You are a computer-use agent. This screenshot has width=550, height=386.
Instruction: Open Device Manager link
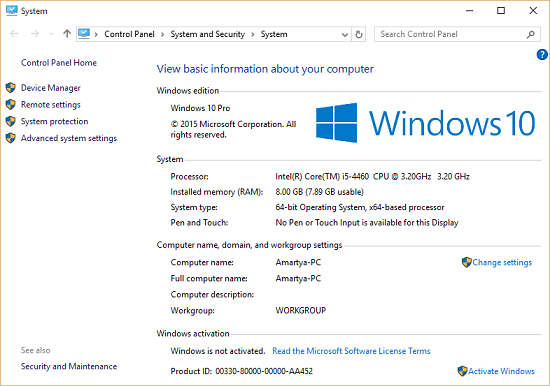pos(51,88)
